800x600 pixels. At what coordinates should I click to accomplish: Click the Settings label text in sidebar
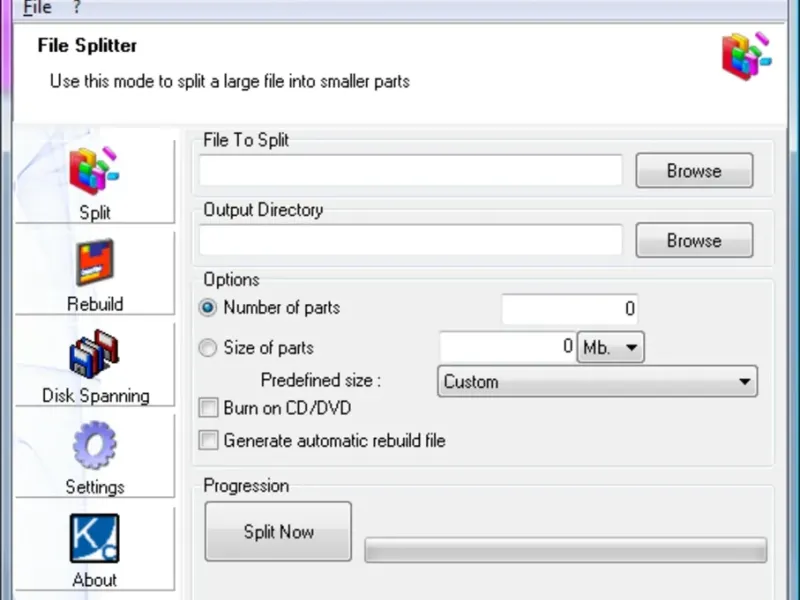[95, 487]
